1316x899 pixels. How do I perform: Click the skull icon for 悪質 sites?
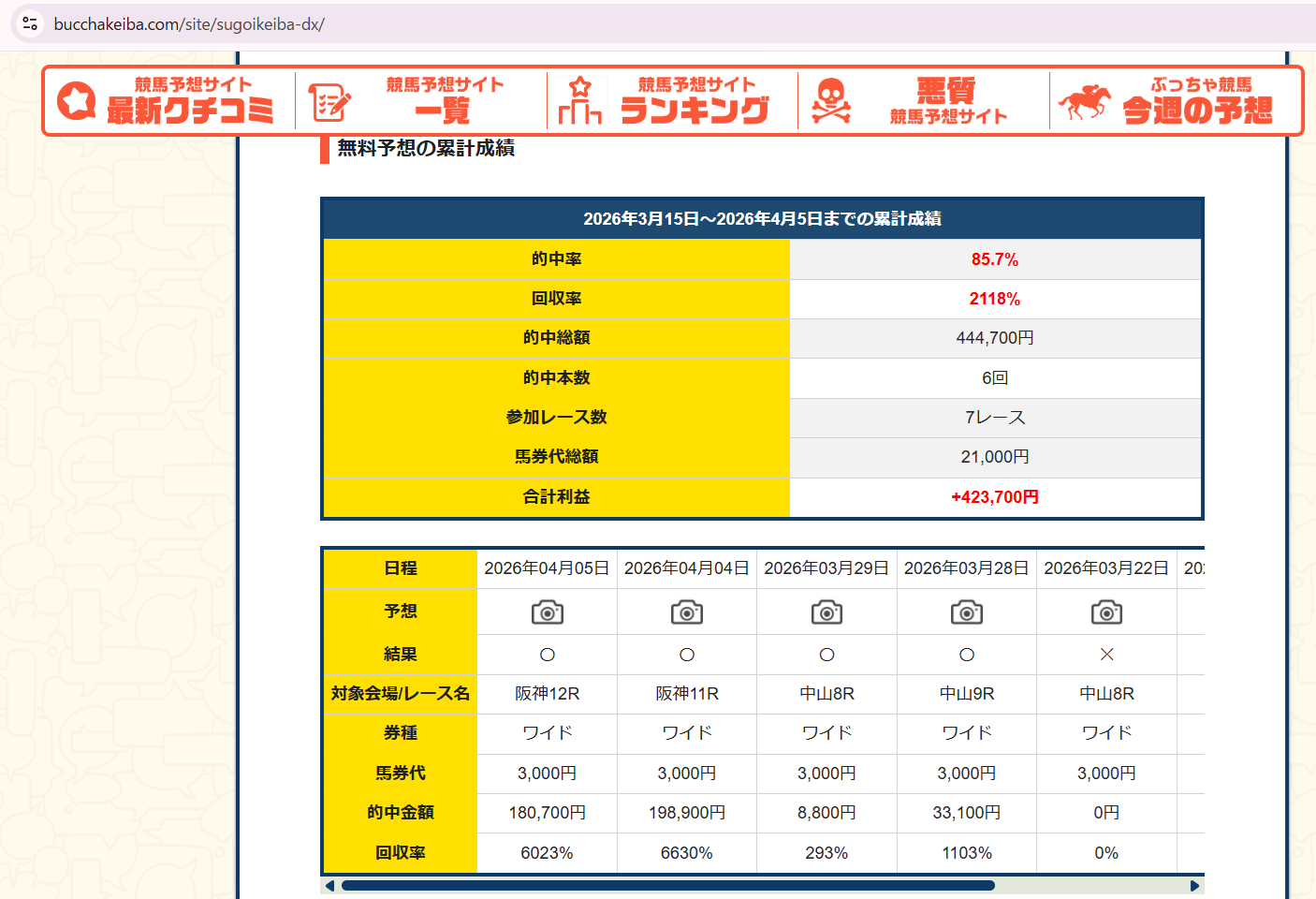(831, 101)
